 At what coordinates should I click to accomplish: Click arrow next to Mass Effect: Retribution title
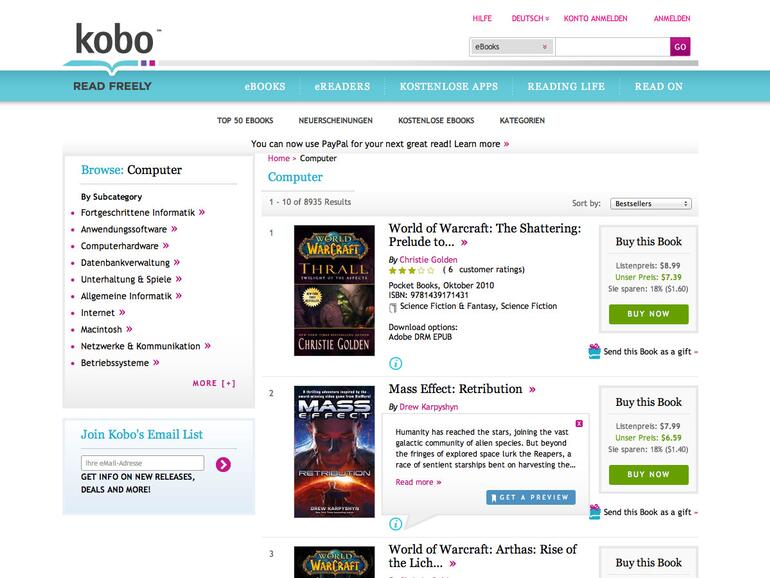click(532, 390)
